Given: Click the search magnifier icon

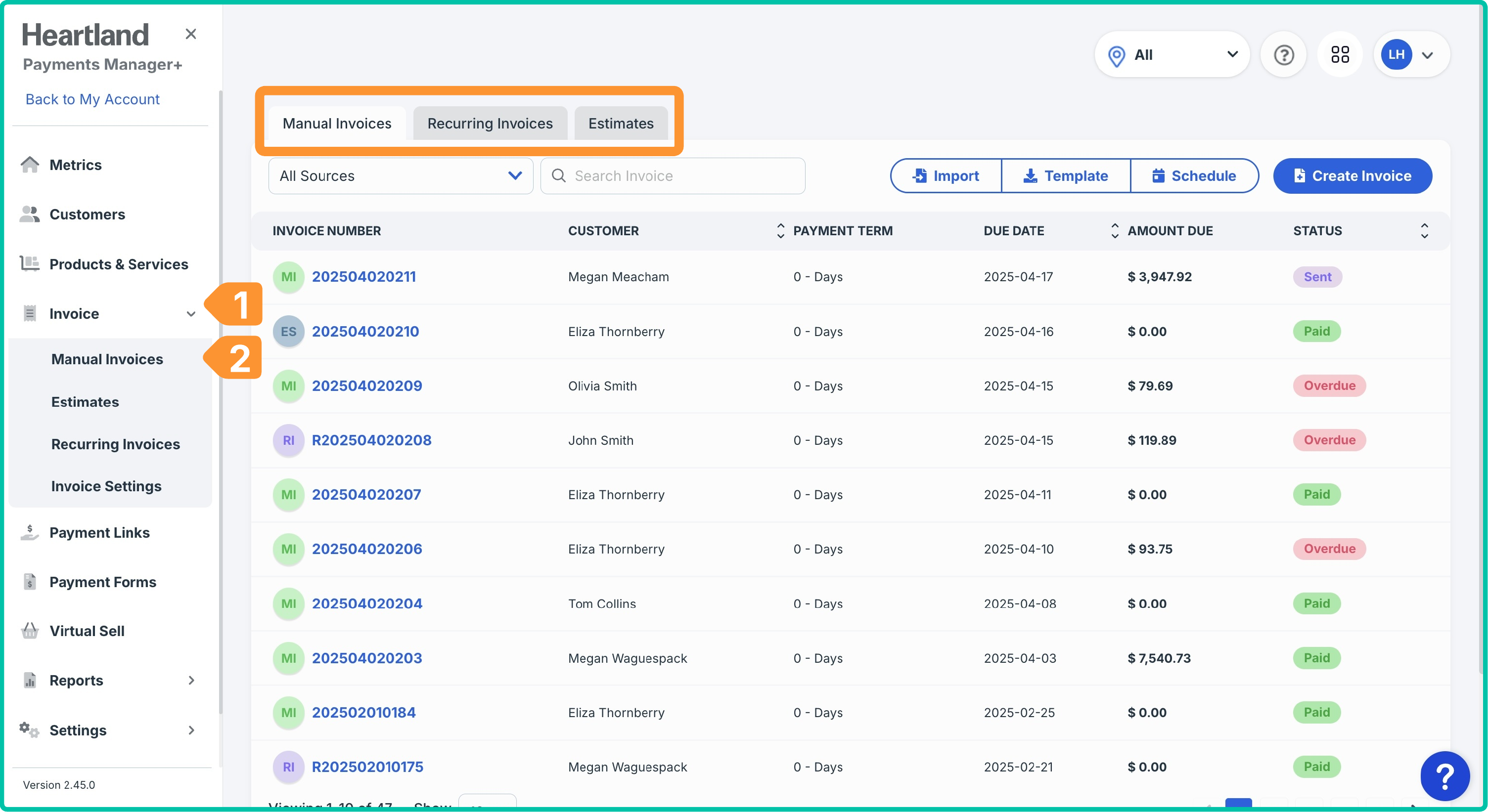Looking at the screenshot, I should 559,175.
